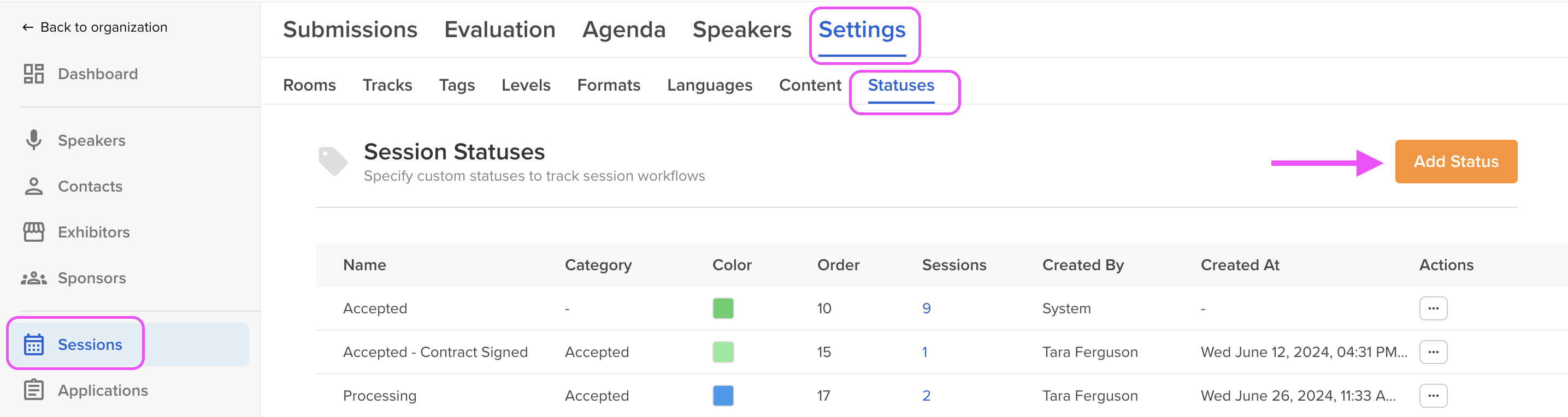Viewport: 1568px width, 417px height.
Task: Click the Applications clipboard icon
Action: (33, 390)
